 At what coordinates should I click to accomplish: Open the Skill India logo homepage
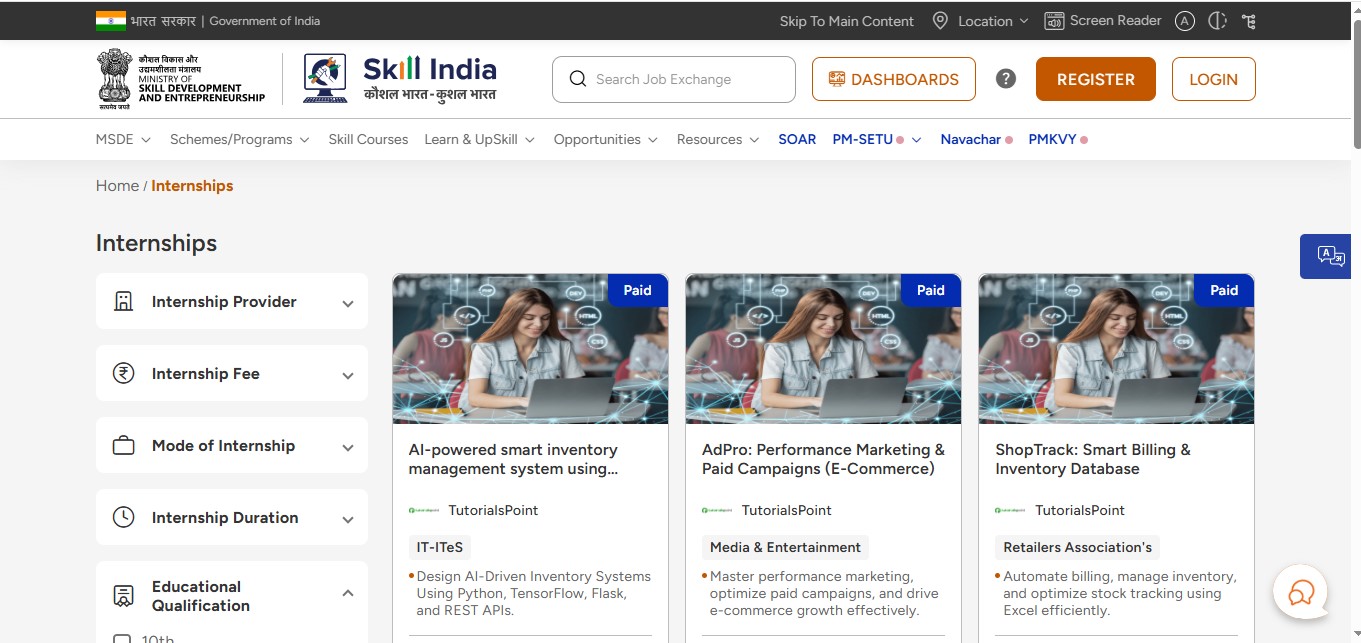point(400,79)
